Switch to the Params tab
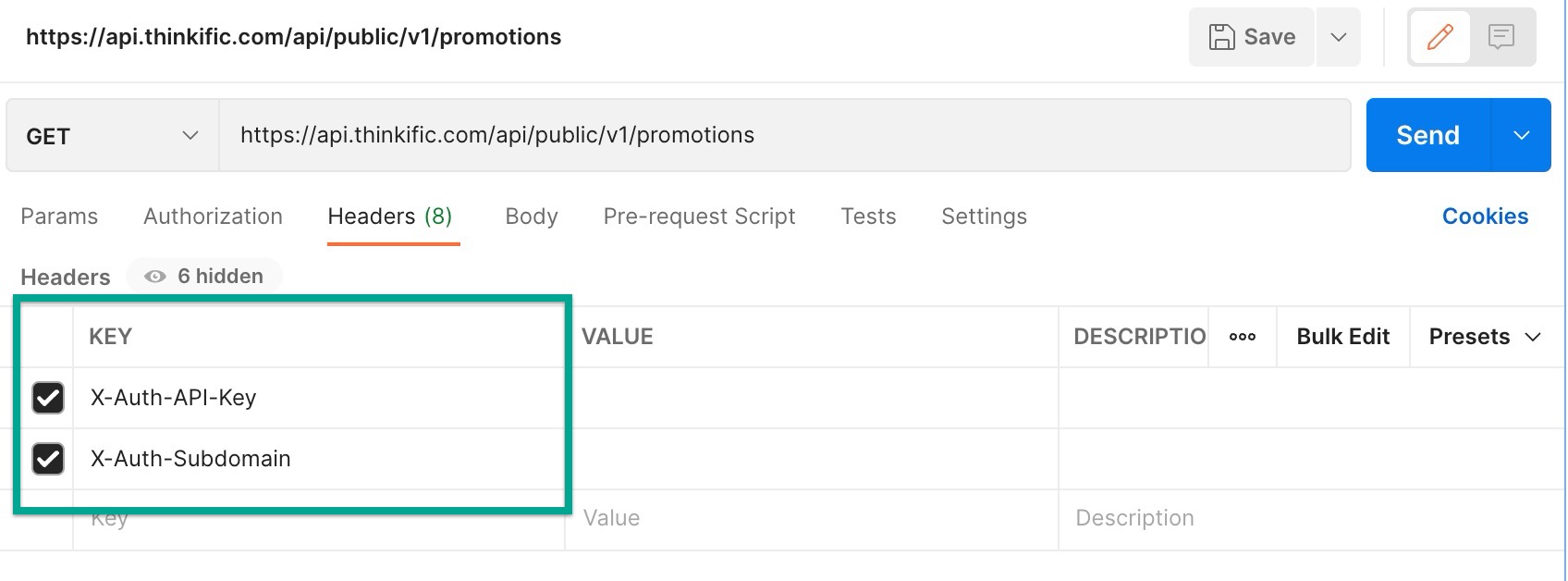 pyautogui.click(x=59, y=216)
